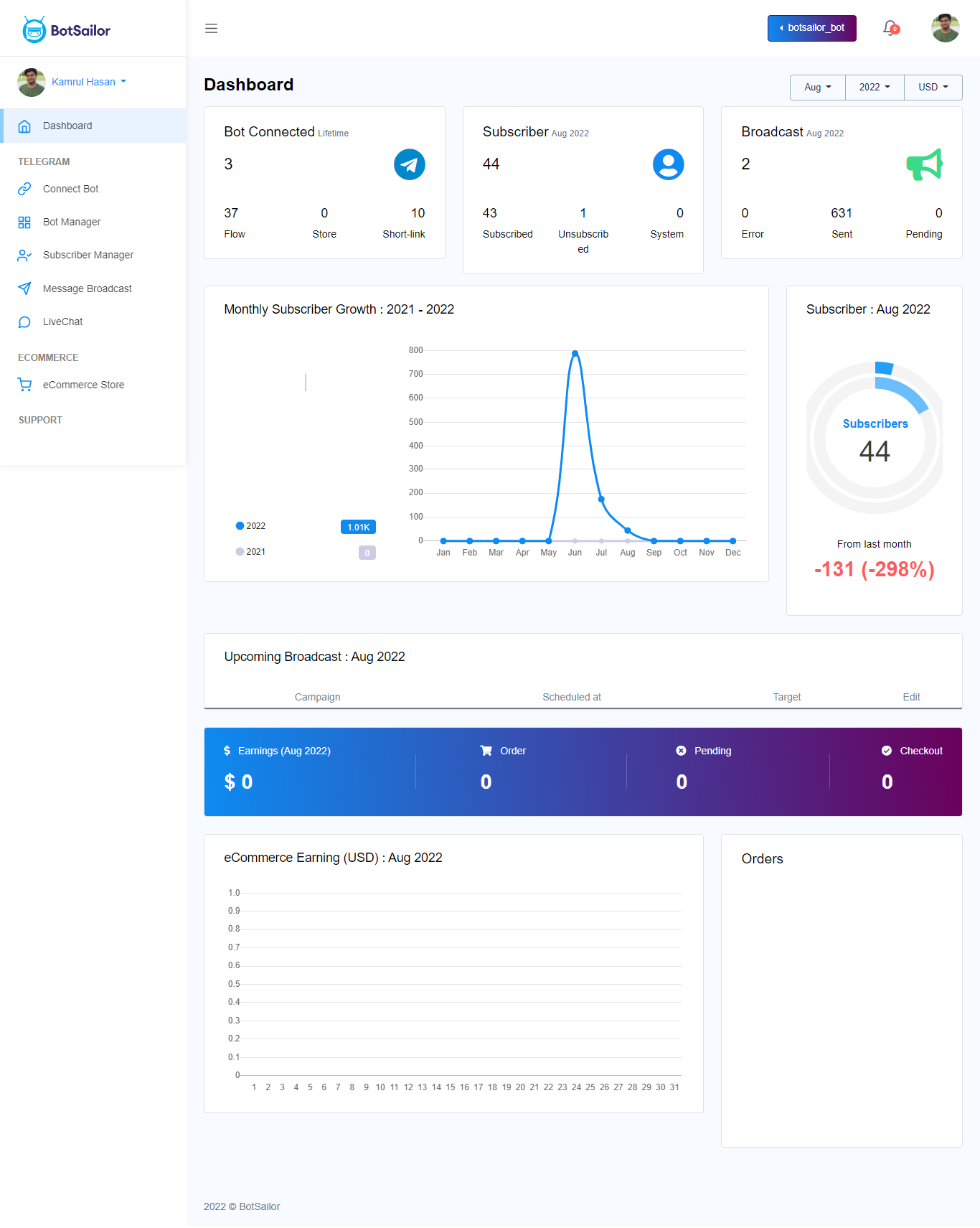
Task: Open the top-right profile avatar
Action: click(945, 28)
